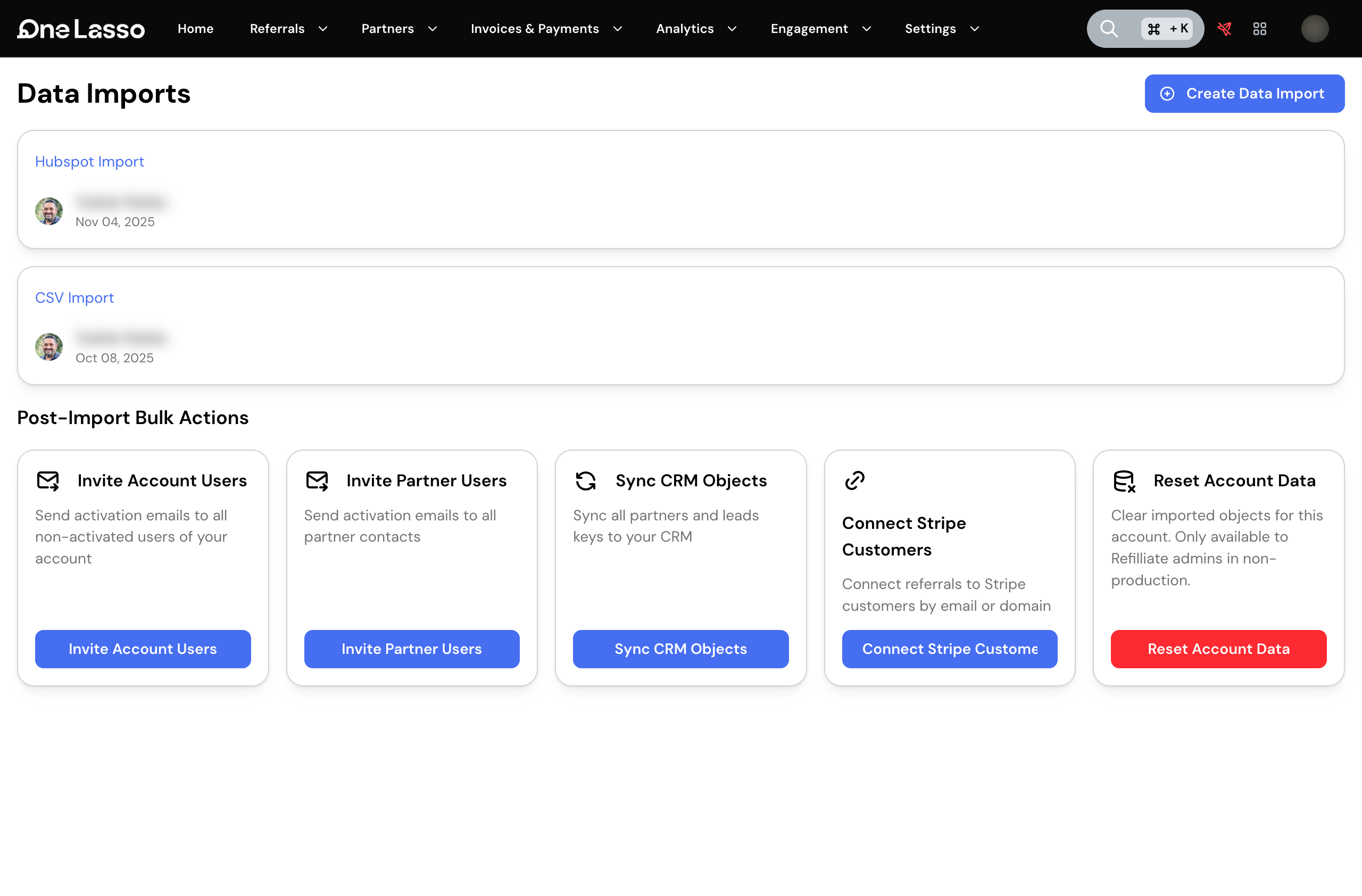Click the One Lasso logo
This screenshot has height=896, width=1362.
(x=81, y=29)
